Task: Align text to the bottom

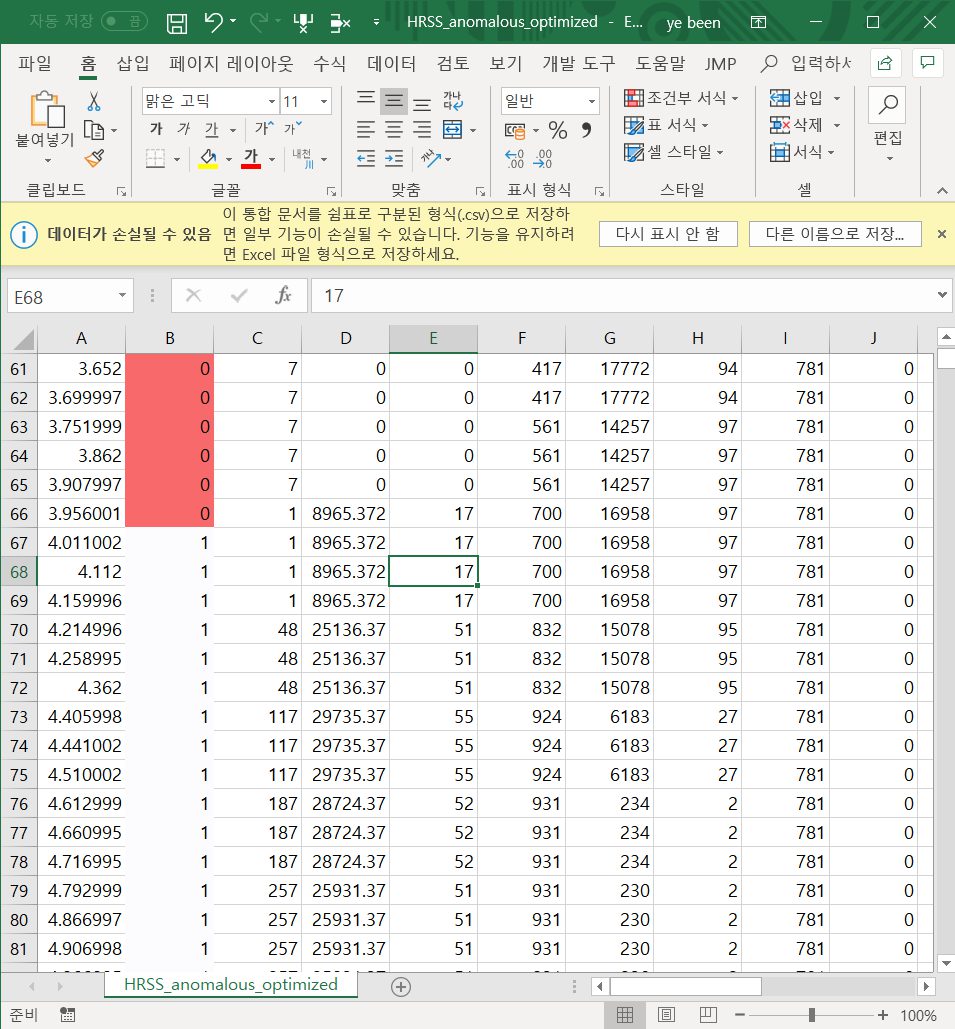Action: pyautogui.click(x=422, y=102)
